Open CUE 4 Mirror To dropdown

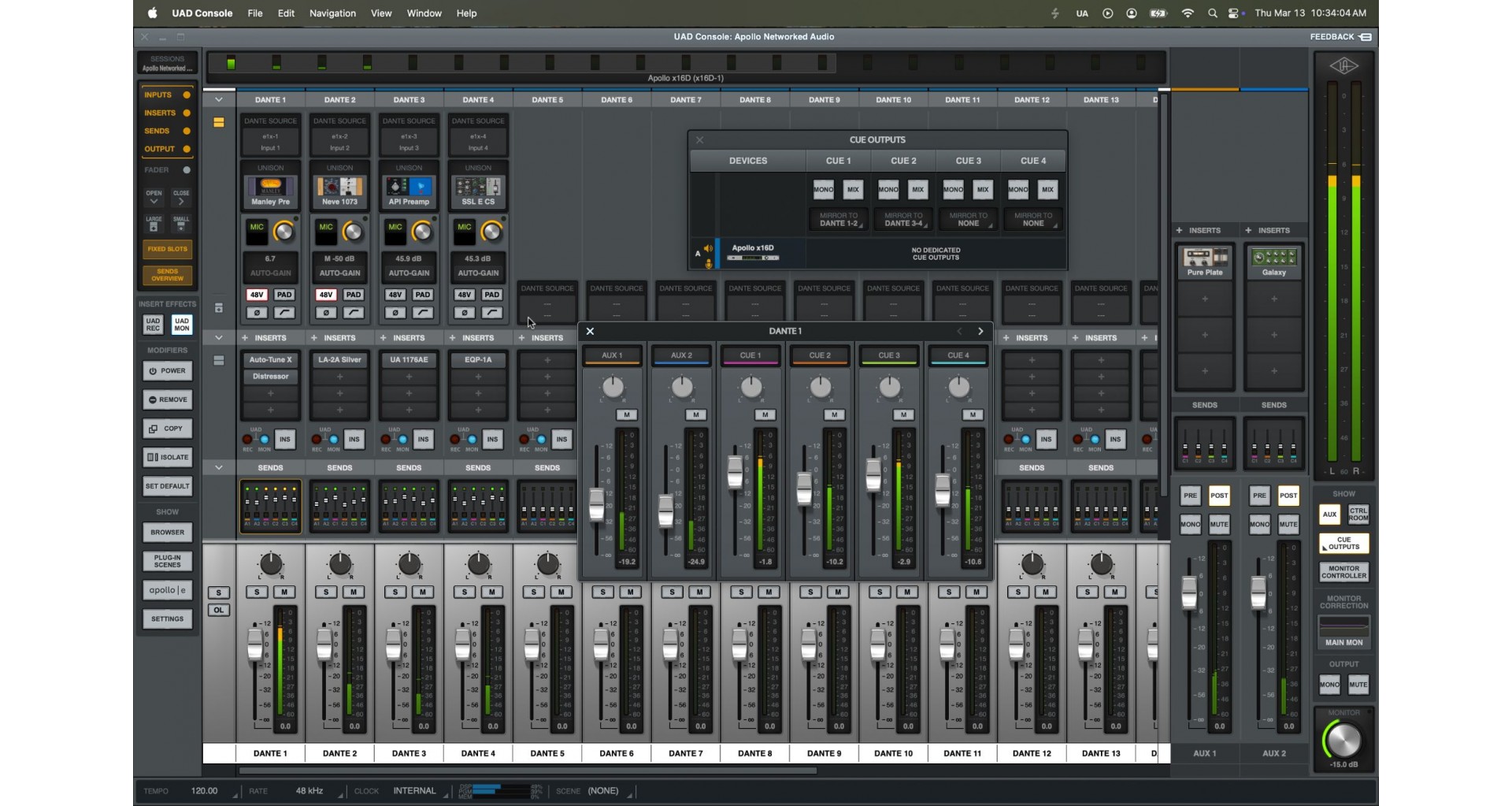1033,220
